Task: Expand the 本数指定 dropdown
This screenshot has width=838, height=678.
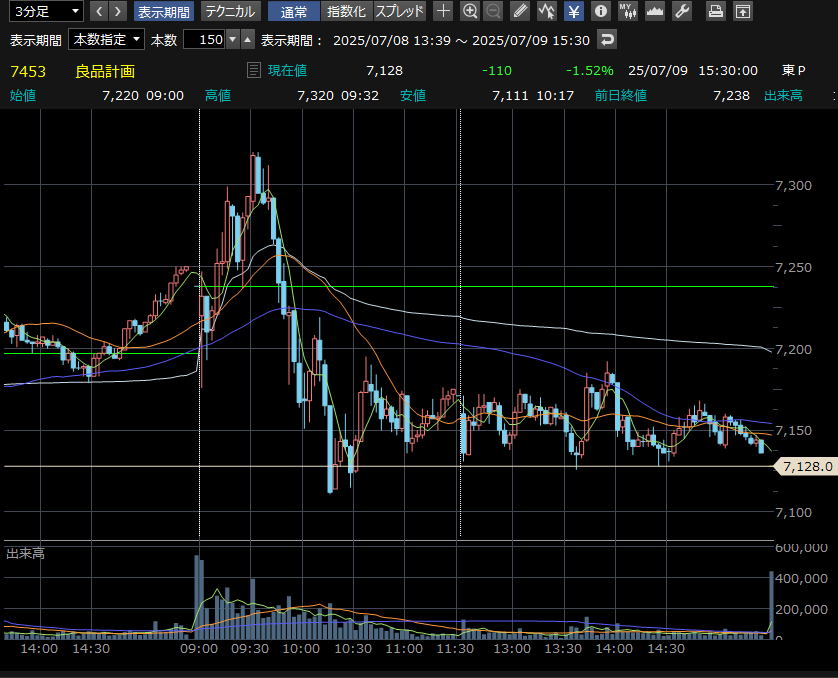Action: 106,40
